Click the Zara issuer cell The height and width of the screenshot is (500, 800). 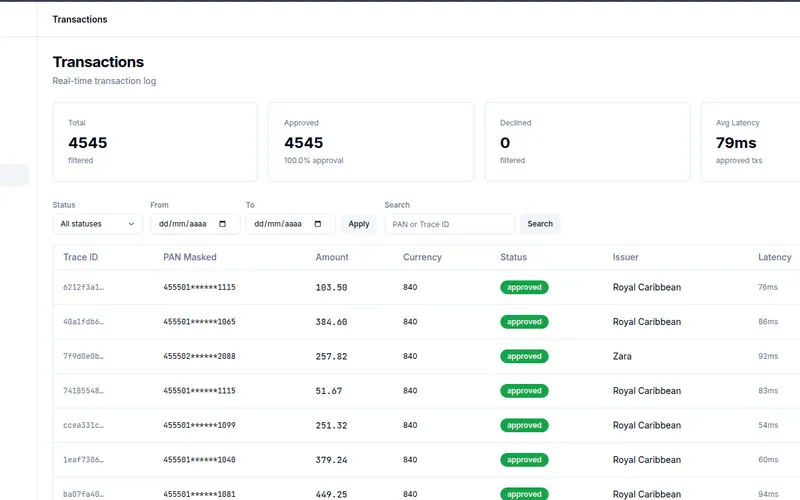(x=622, y=356)
